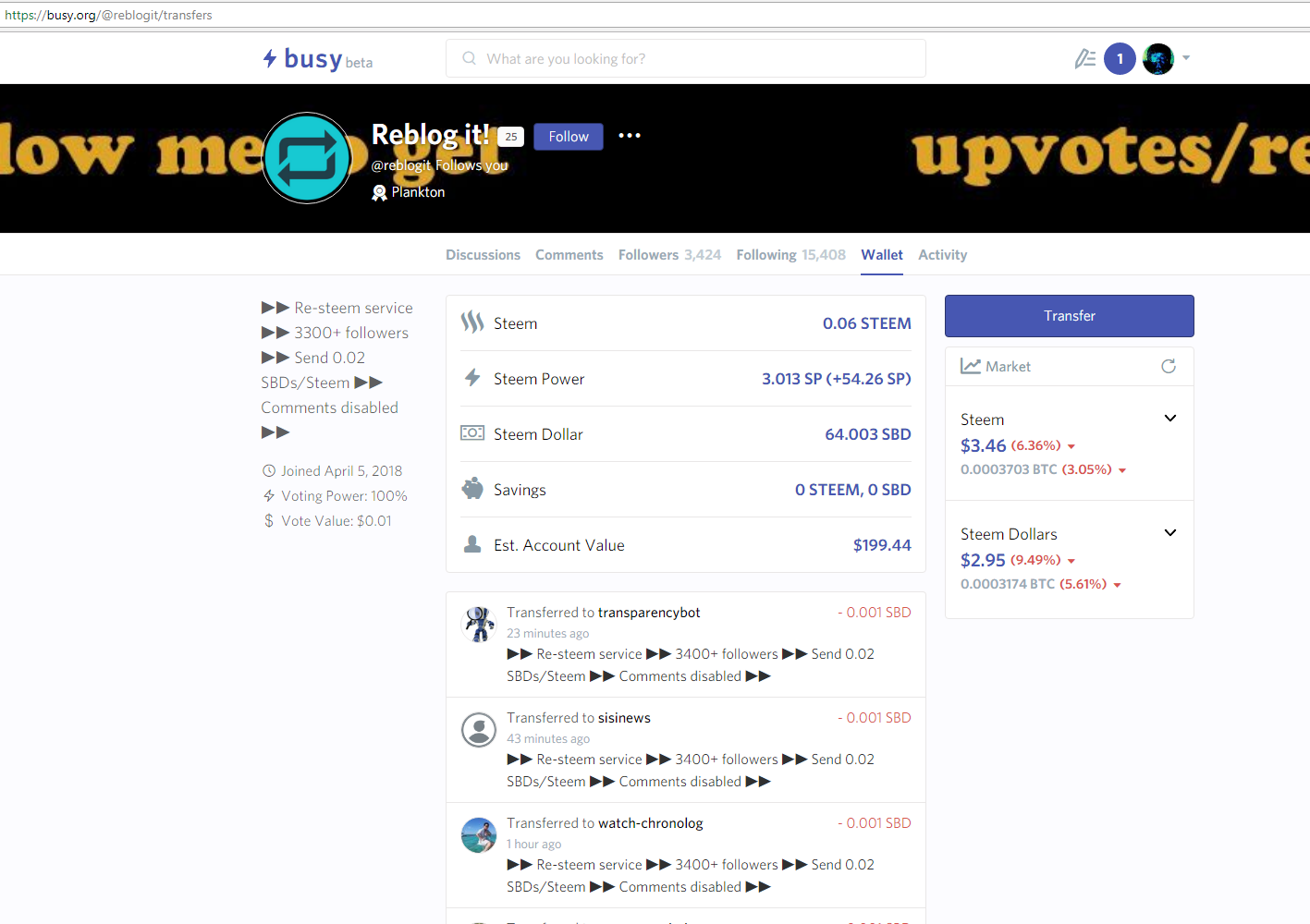Click the Savings piggy bank icon
Viewport: 1310px width, 924px height.
pyautogui.click(x=472, y=489)
